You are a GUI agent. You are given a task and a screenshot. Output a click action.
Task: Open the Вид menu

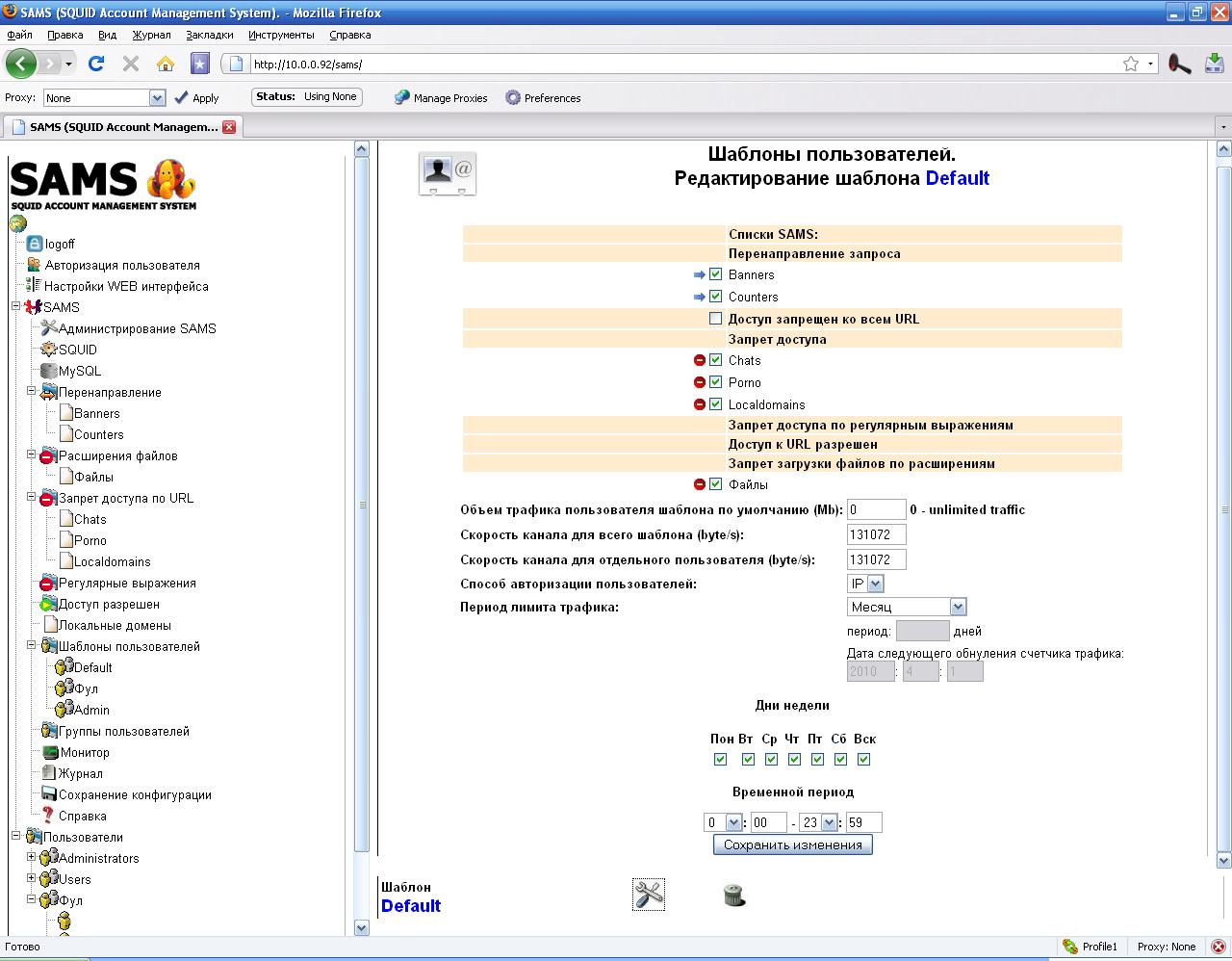point(108,35)
